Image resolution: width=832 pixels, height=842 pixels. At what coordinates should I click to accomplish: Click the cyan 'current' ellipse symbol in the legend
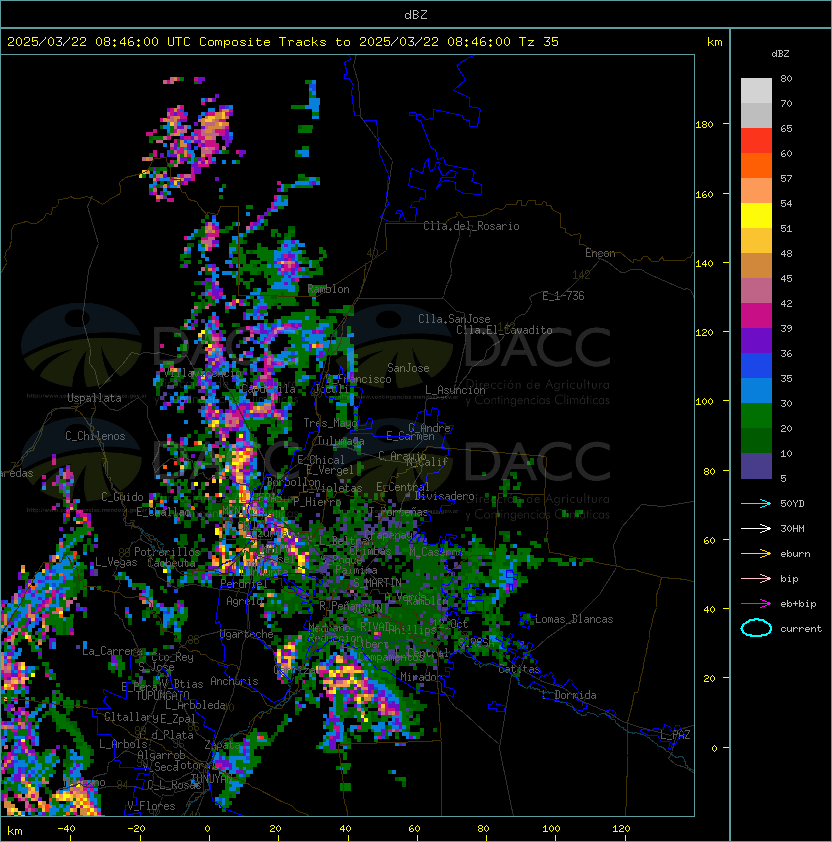tap(756, 628)
